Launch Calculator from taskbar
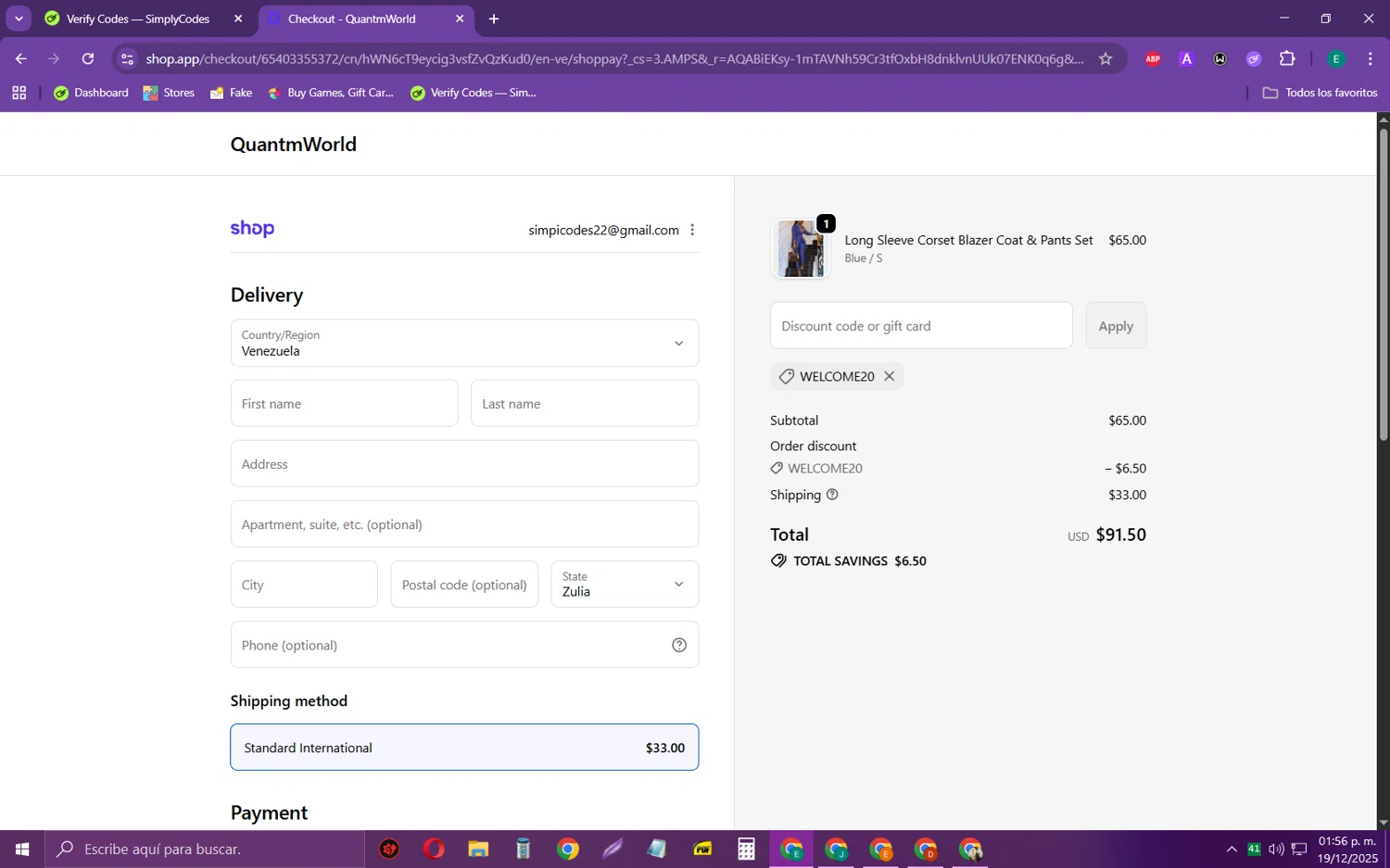Image resolution: width=1390 pixels, height=868 pixels. pos(746,849)
